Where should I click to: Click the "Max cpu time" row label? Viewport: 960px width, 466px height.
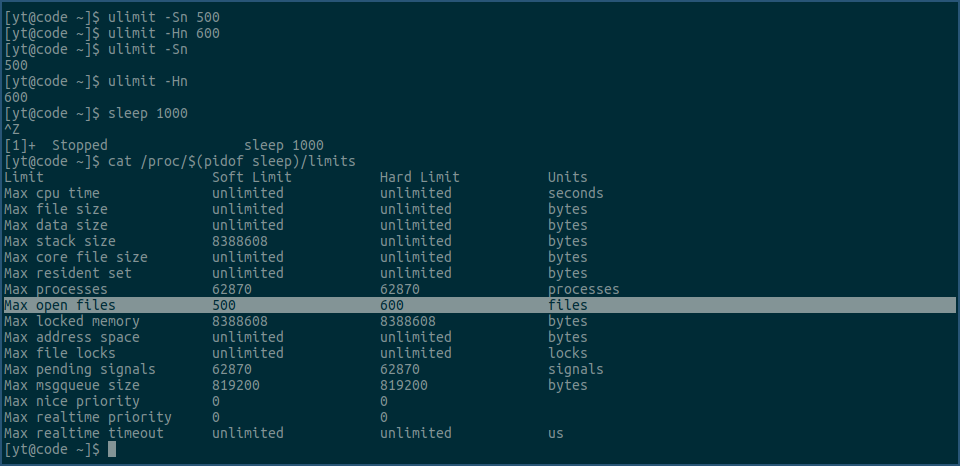(52, 193)
